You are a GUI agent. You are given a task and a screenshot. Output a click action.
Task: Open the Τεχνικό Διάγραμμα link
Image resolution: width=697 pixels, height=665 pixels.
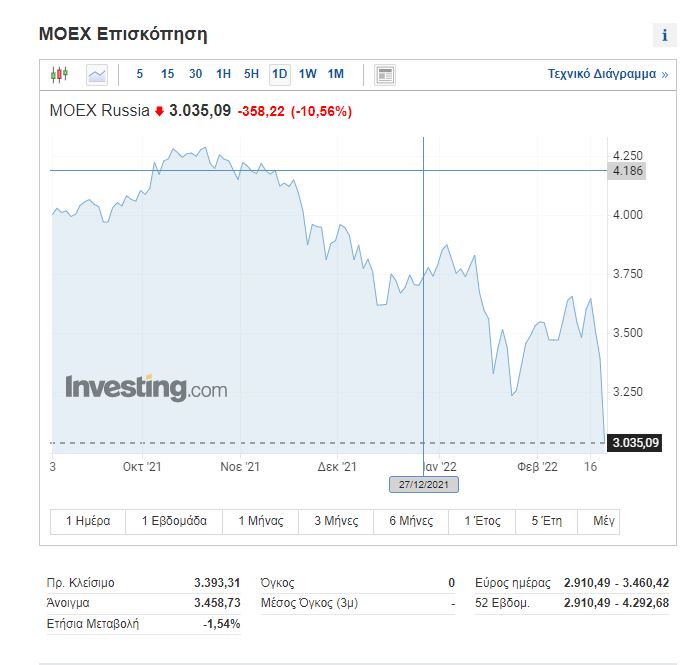(607, 74)
